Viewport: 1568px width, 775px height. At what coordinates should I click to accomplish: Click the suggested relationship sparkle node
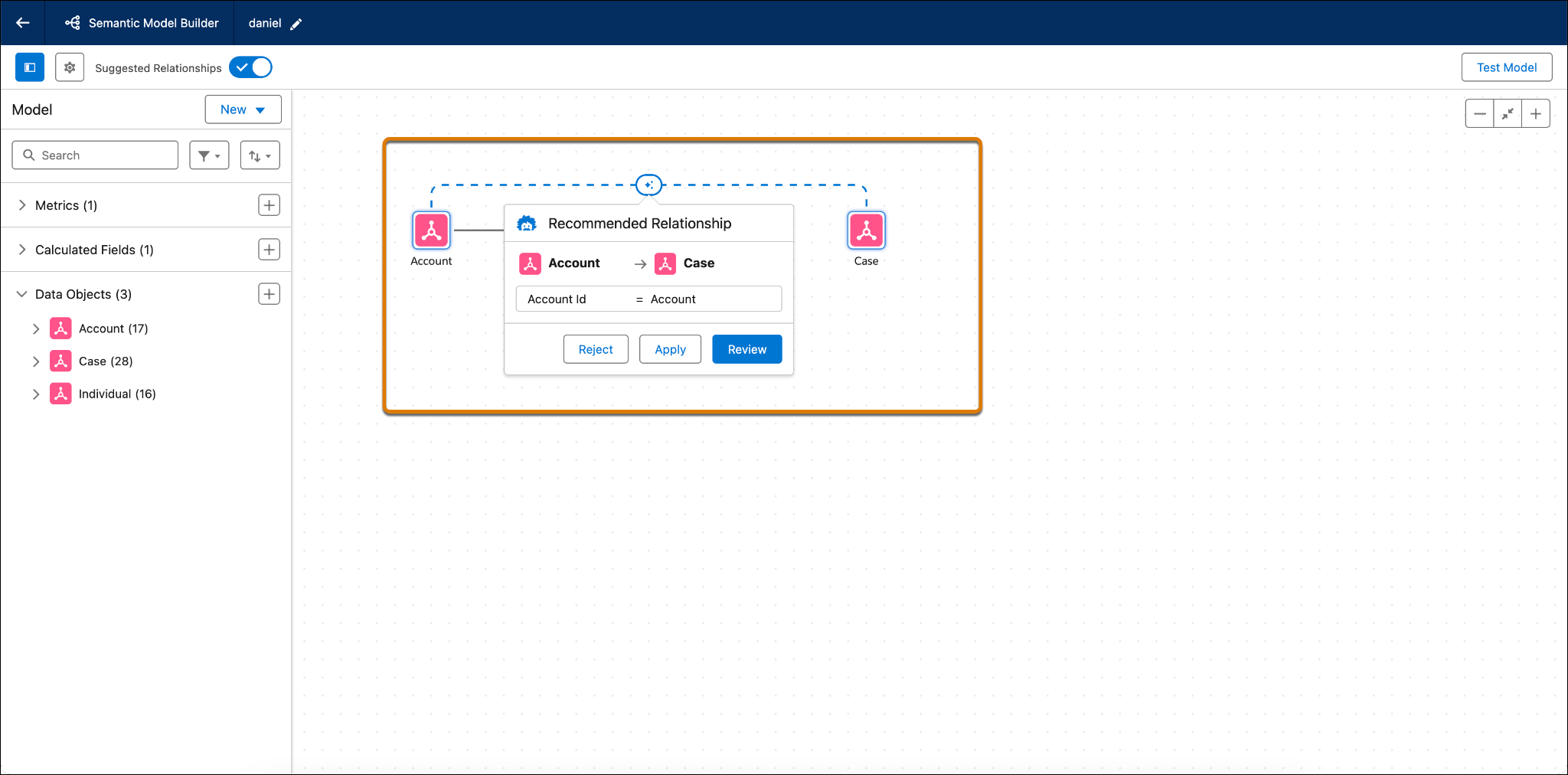click(648, 185)
